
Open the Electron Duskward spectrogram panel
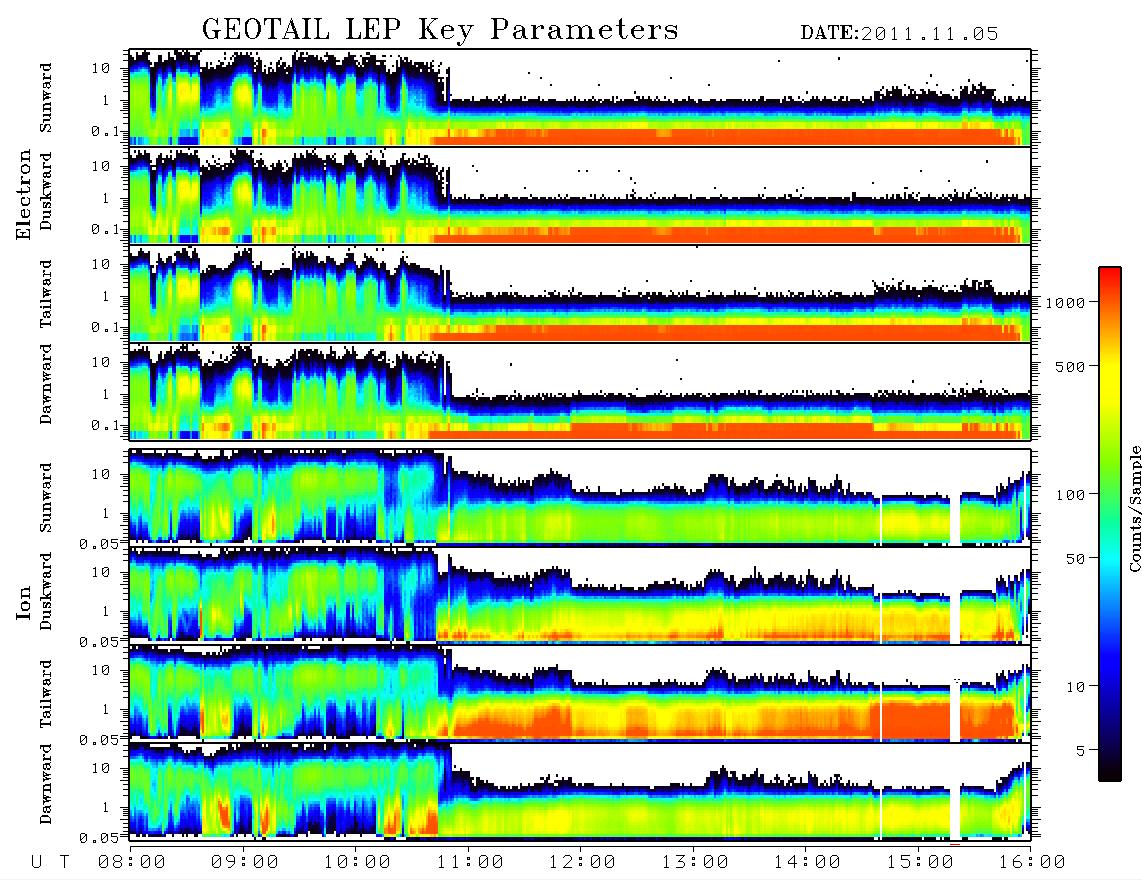(x=580, y=195)
